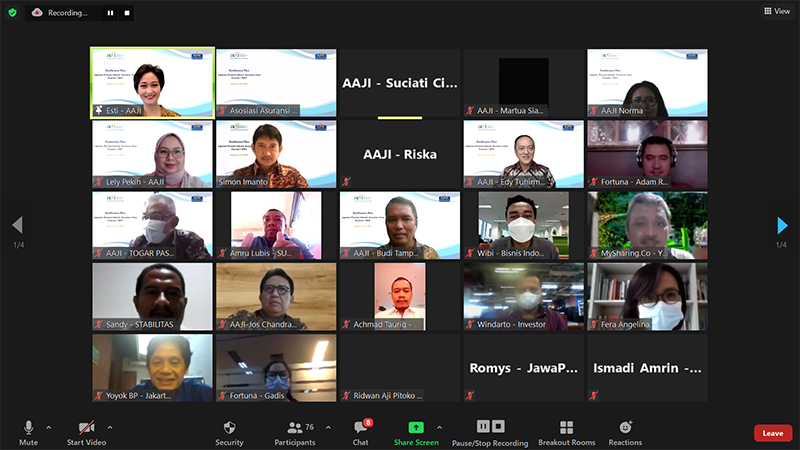Viewport: 800px width, 450px height.
Task: Expand participants options arrow
Action: pos(328,428)
